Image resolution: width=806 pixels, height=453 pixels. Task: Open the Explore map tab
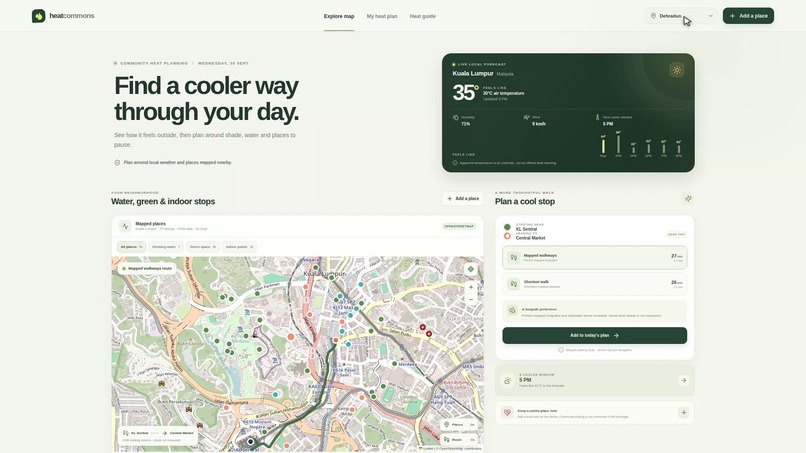coord(339,16)
